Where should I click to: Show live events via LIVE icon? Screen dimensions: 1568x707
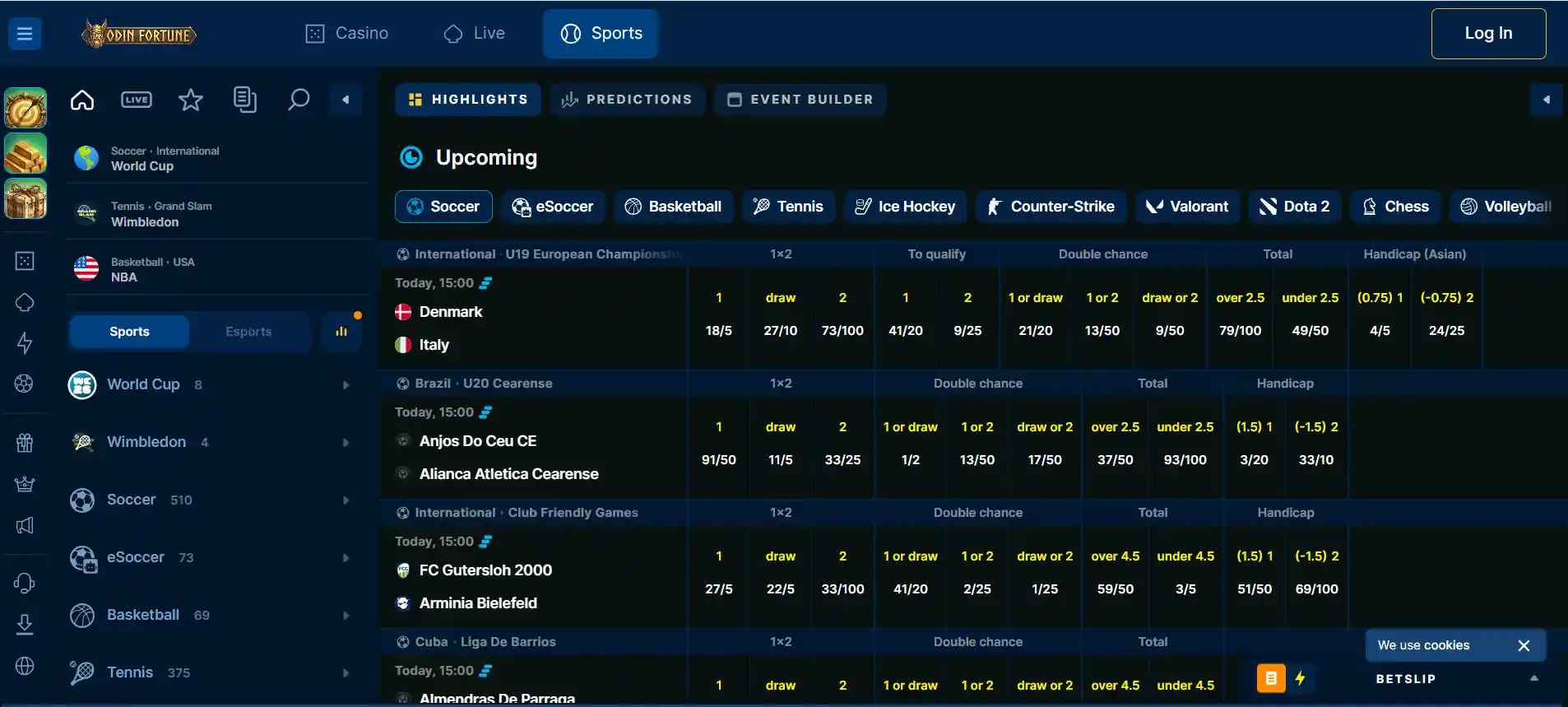(137, 100)
